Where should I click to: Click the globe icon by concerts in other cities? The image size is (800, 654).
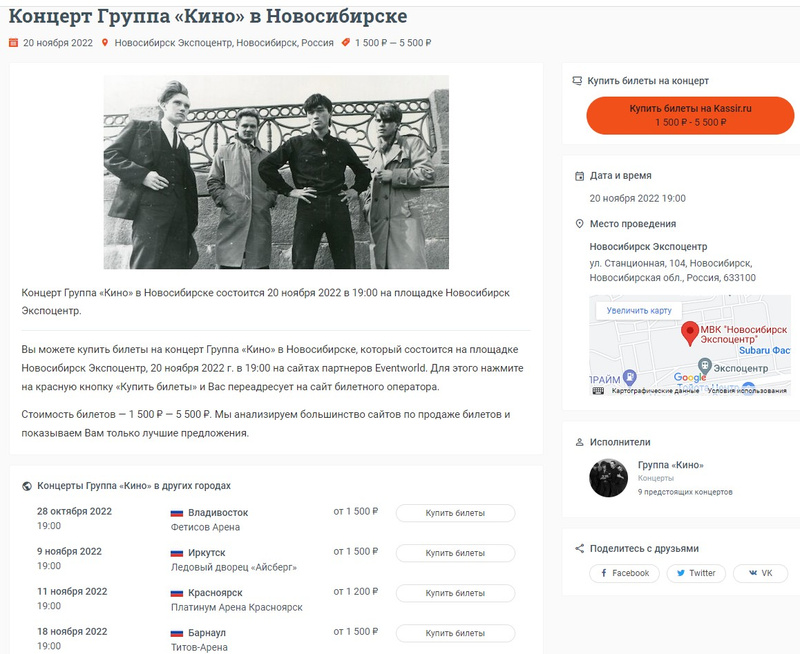click(x=27, y=486)
